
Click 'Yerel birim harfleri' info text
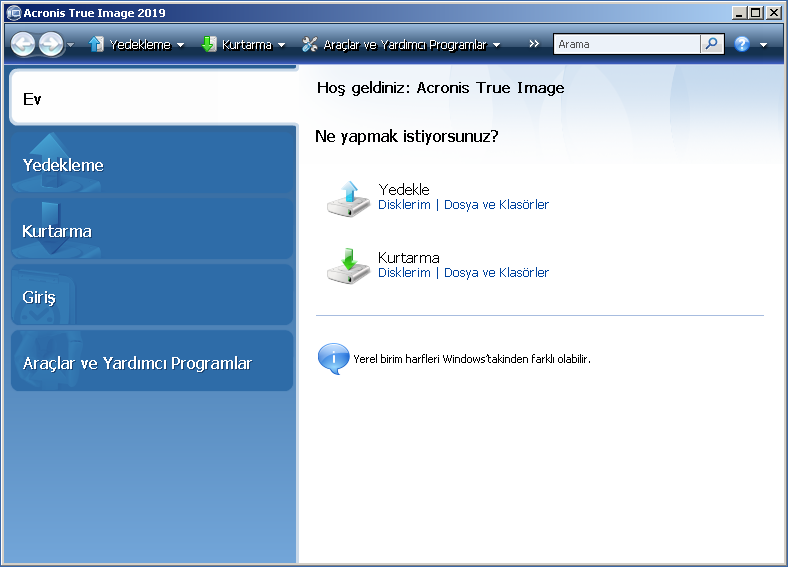point(472,359)
